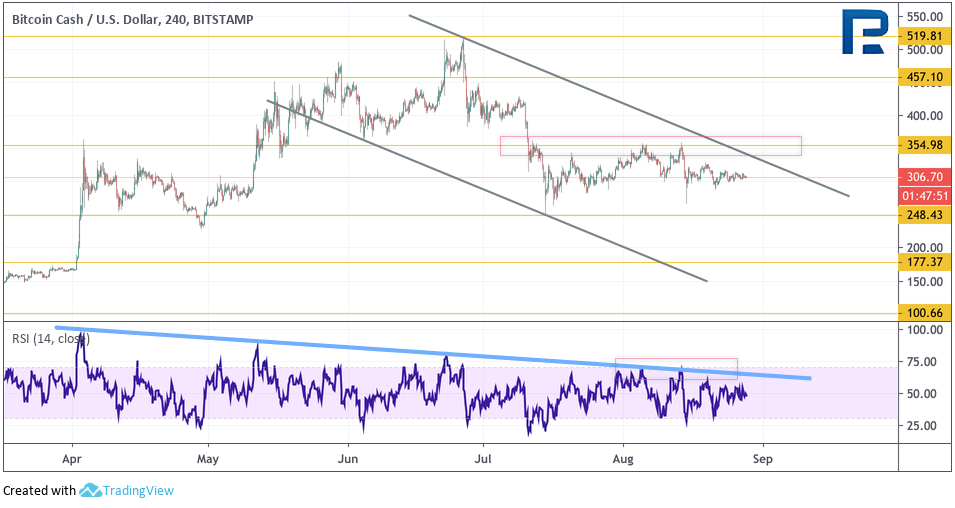Viewport: 955px width, 508px height.
Task: Select the blue RSI descending trendline
Action: pos(430,352)
